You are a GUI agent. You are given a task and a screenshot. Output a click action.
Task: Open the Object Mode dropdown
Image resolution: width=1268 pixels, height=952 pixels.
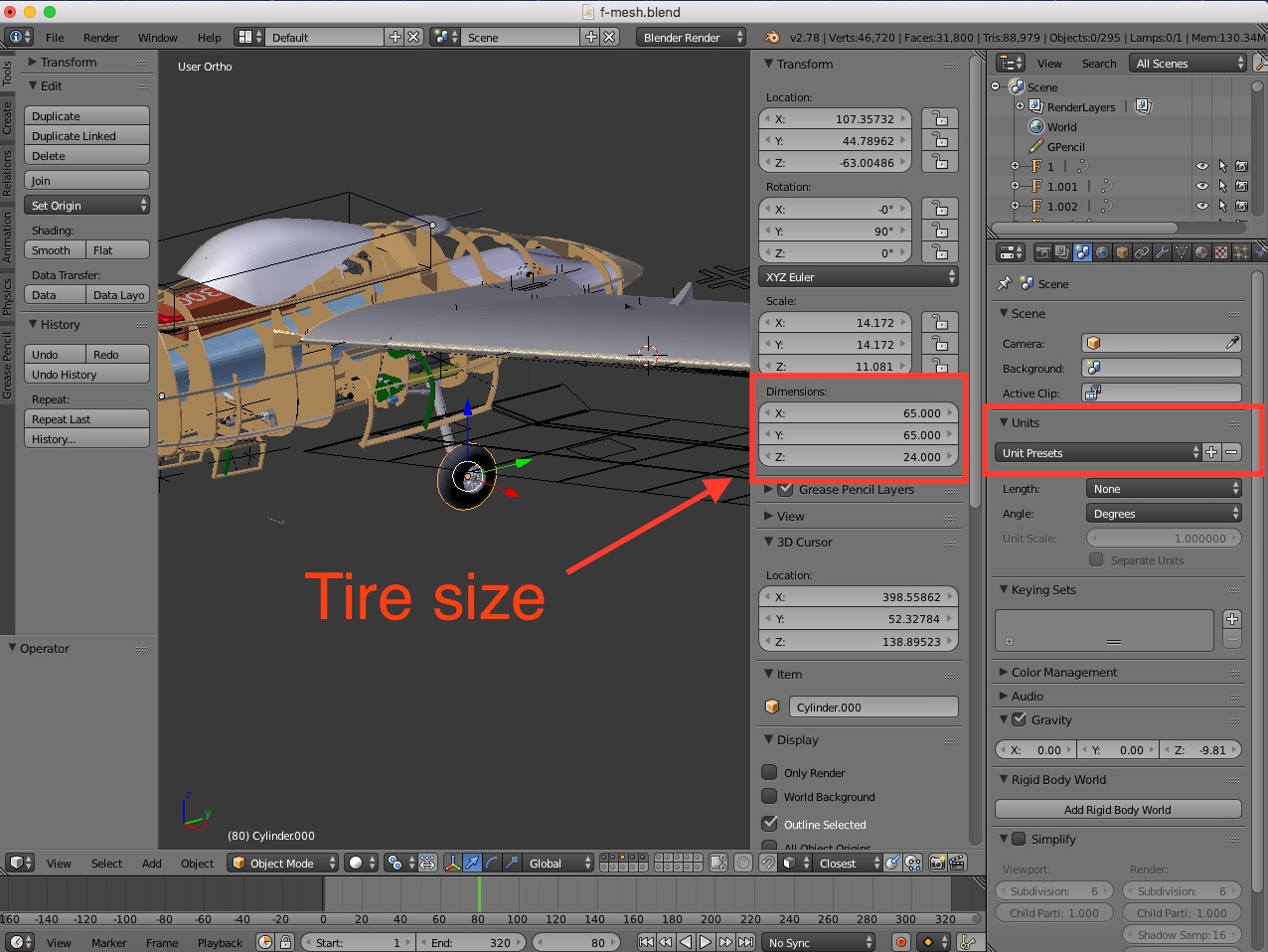click(283, 863)
